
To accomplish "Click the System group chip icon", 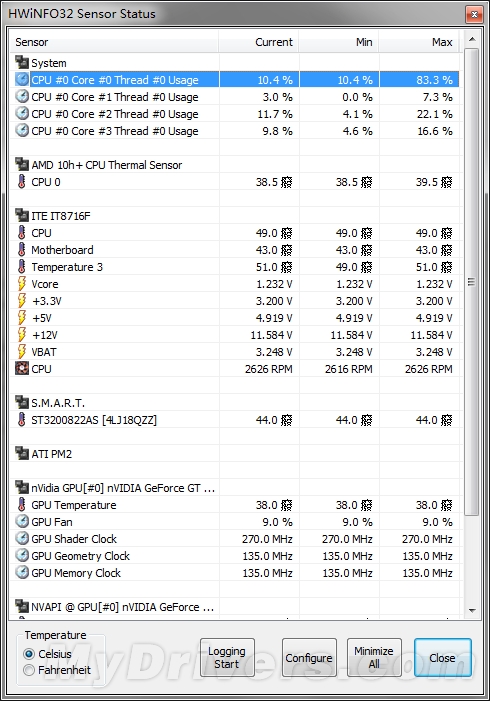I will 22,63.
